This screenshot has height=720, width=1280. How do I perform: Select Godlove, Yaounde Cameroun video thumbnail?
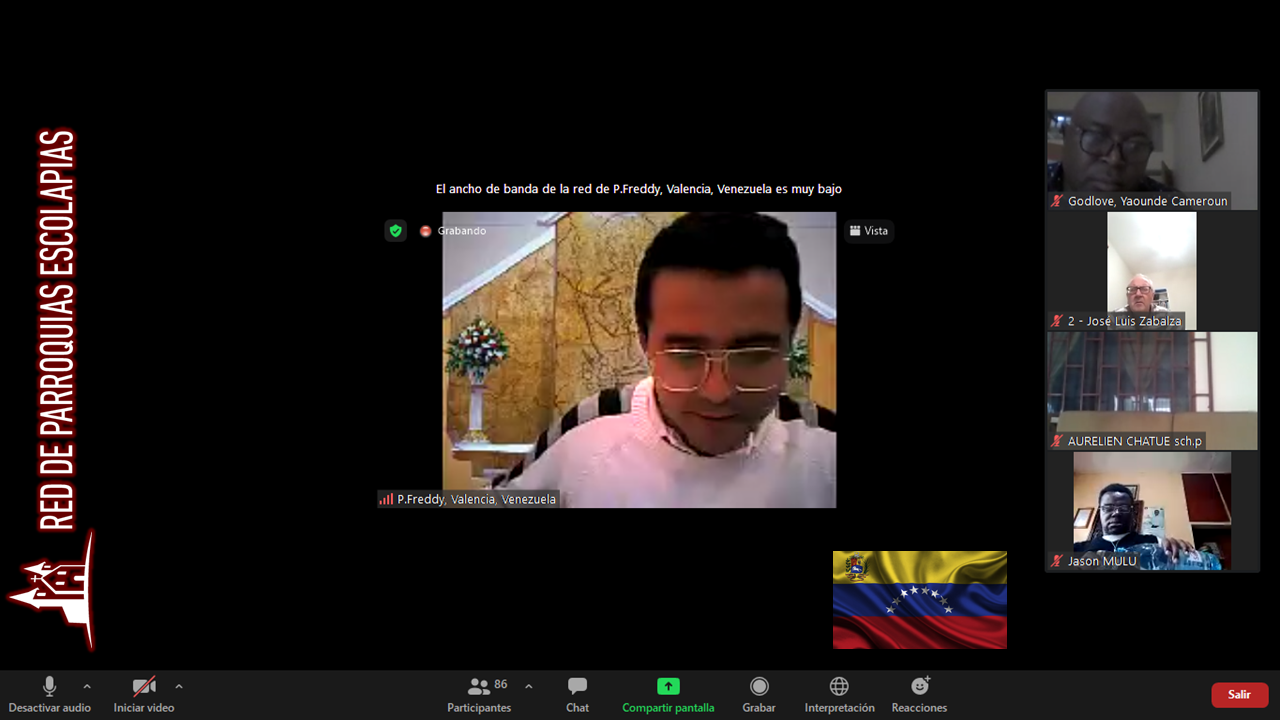1151,145
